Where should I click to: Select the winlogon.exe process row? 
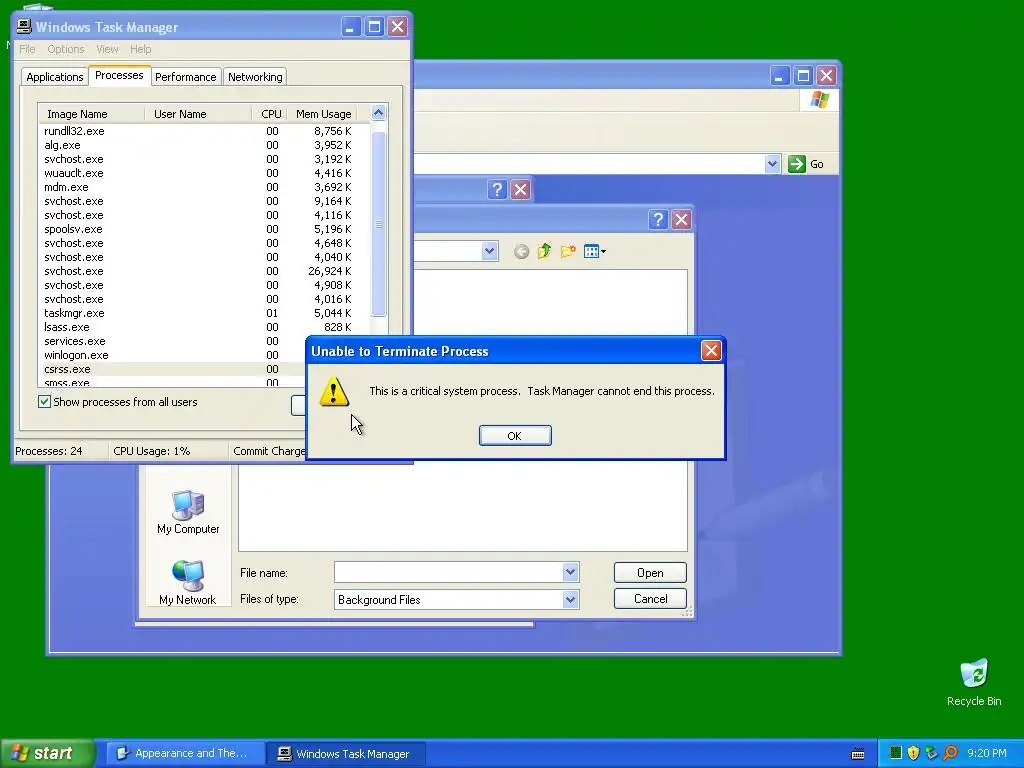173,355
